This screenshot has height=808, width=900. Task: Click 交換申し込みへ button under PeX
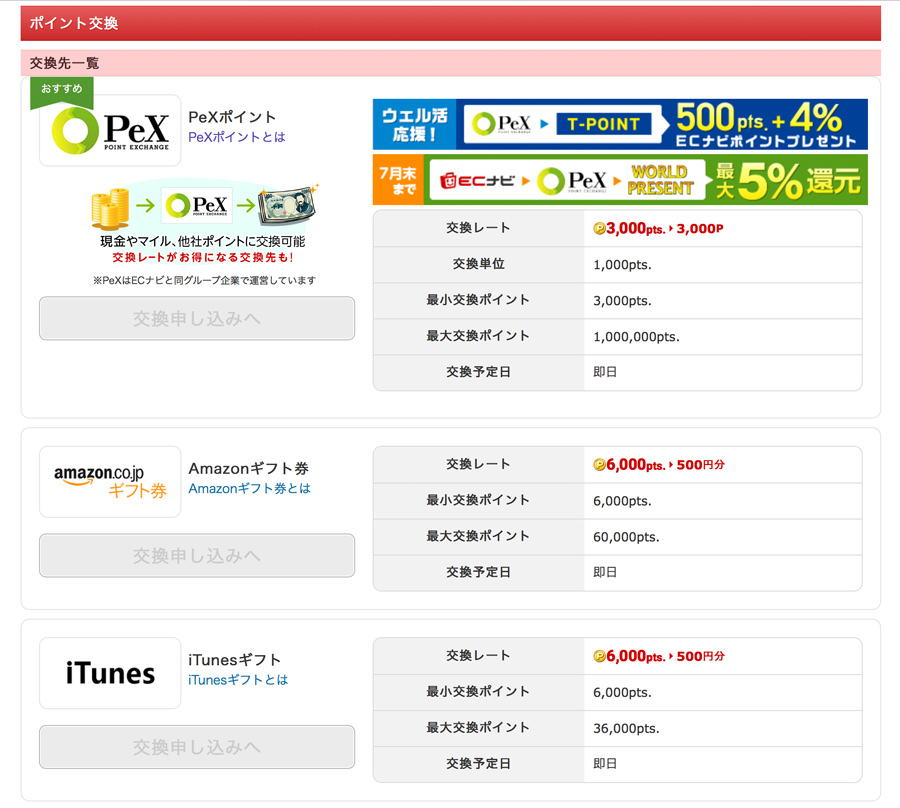coord(197,318)
